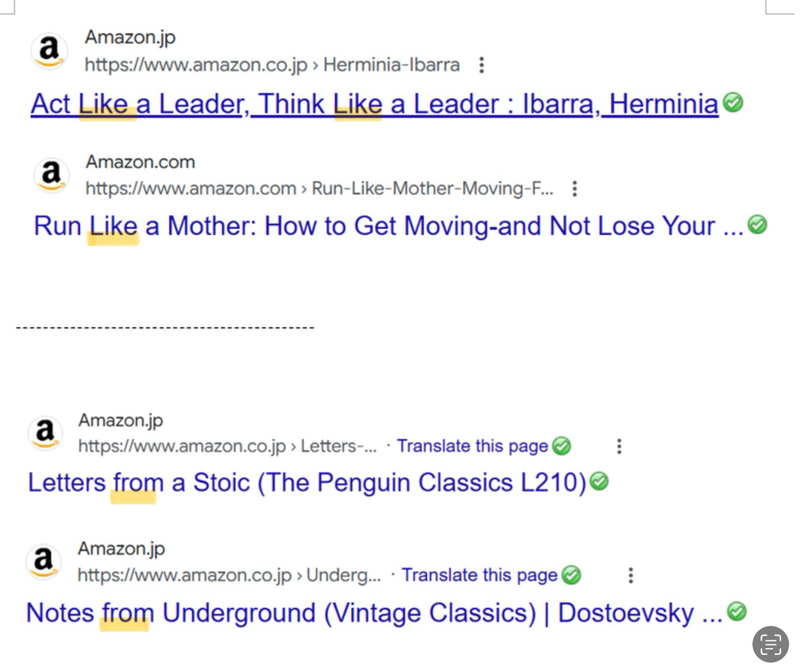Click the Amazon logo above Letters from a Stoic
800x672 pixels.
pos(44,432)
